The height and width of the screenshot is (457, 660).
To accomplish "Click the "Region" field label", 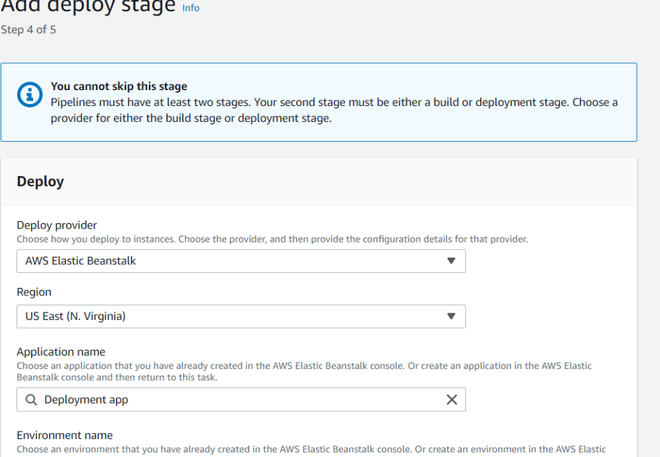I will point(34,292).
